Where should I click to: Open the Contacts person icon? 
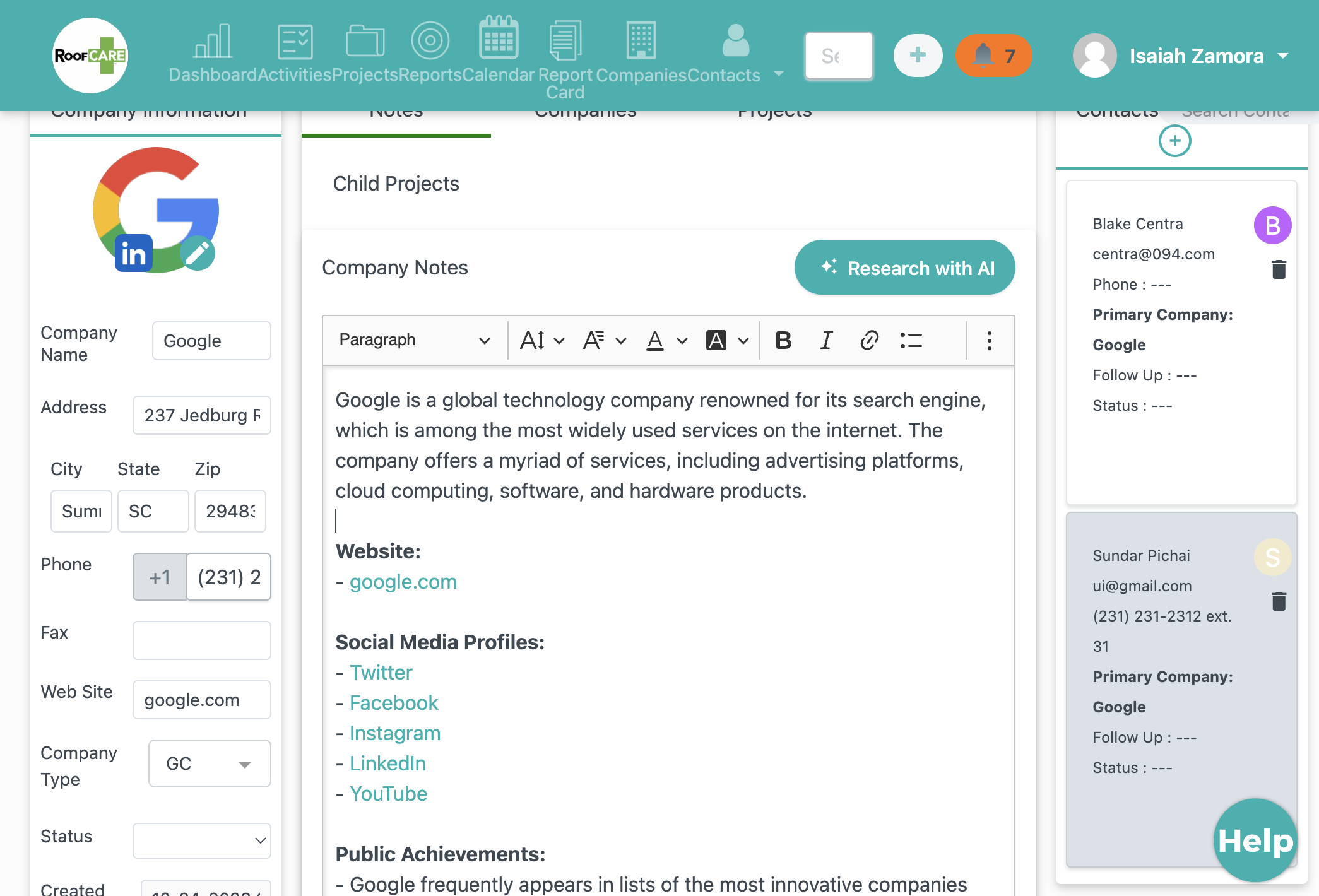coord(735,40)
